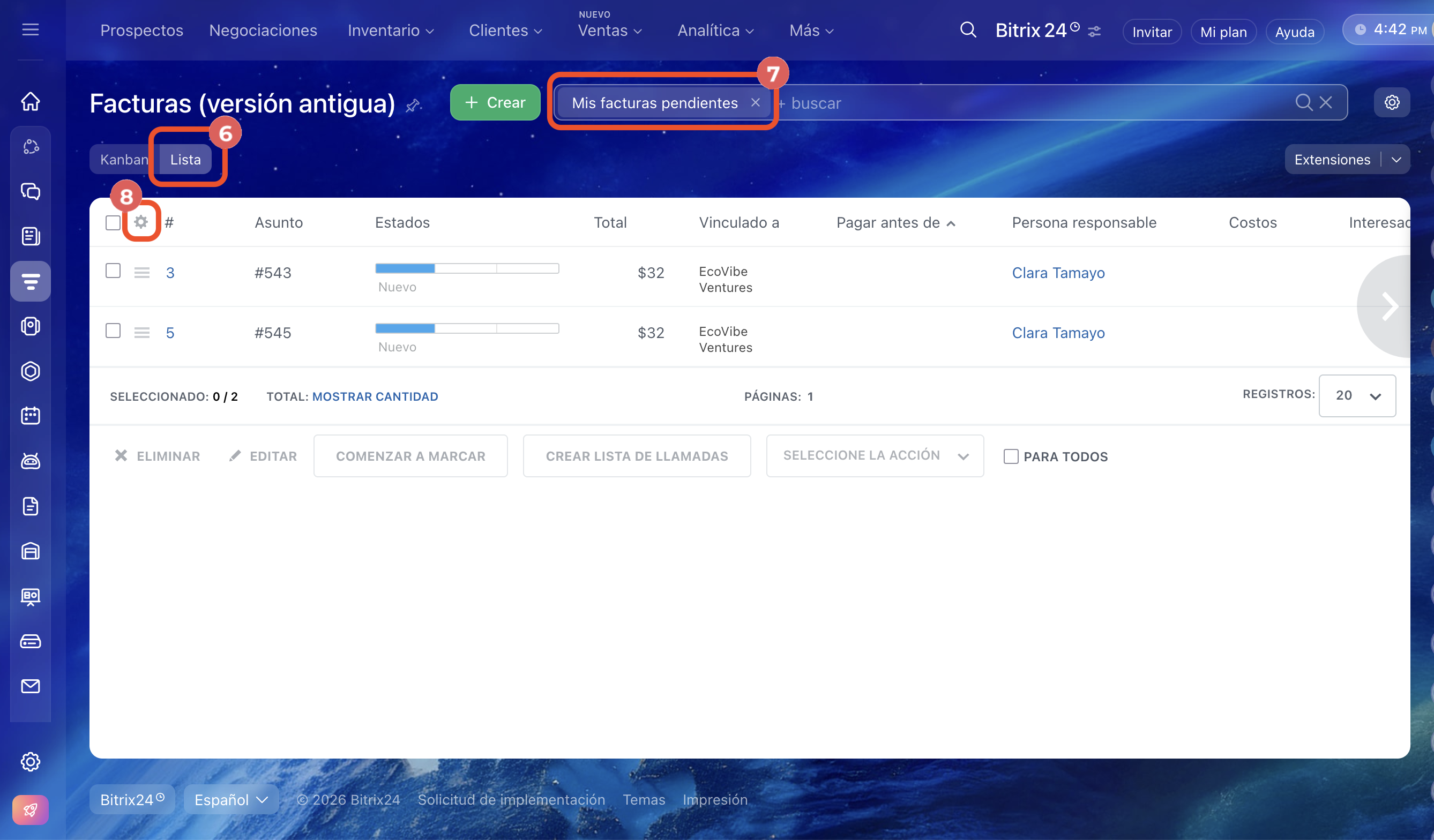Enable the Para todos checkbox
The width and height of the screenshot is (1434, 840).
[1011, 456]
